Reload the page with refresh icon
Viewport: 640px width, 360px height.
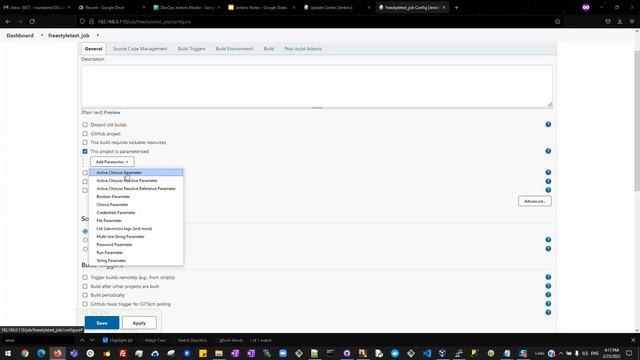click(32, 22)
